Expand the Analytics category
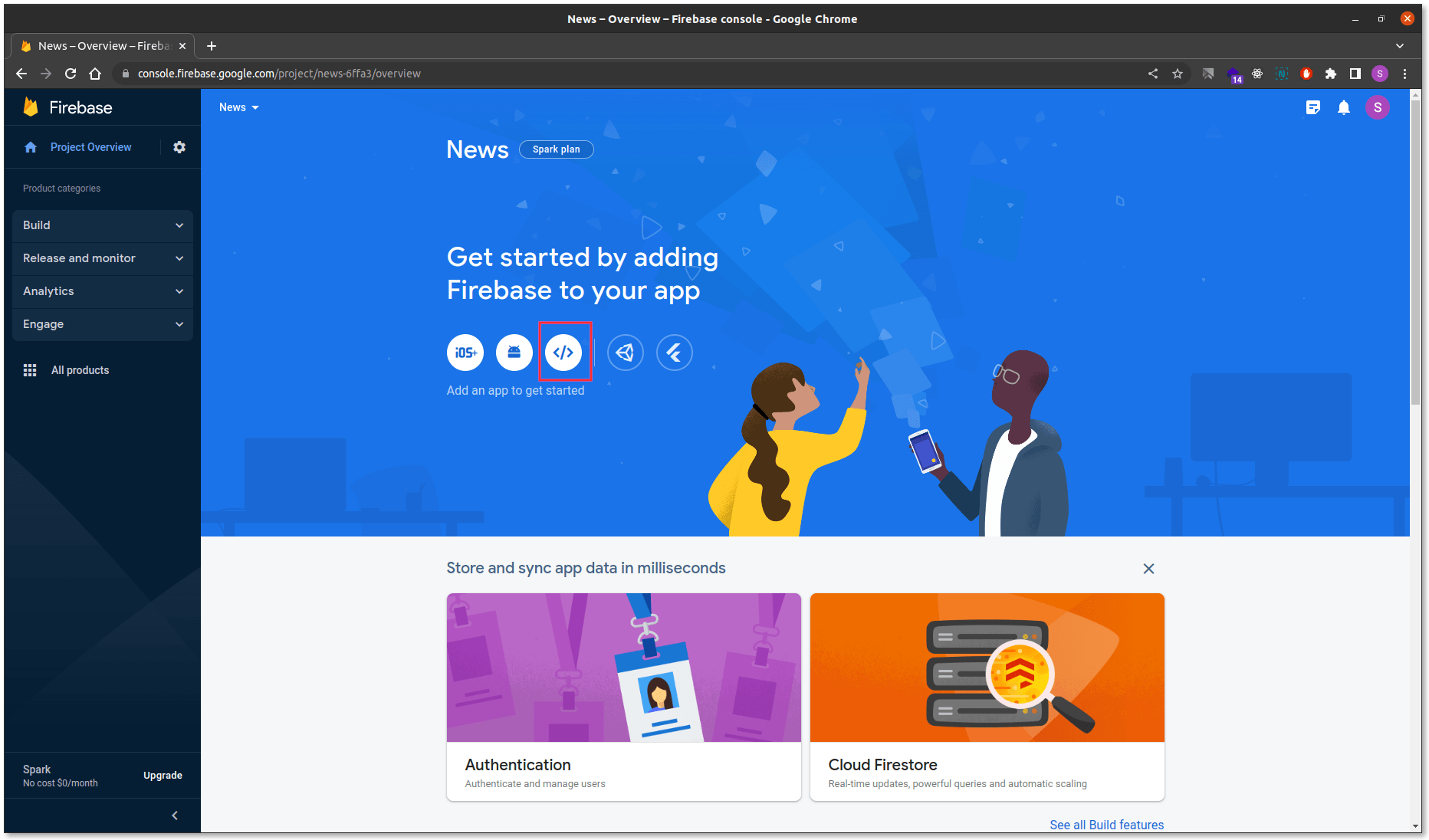1429x840 pixels. [x=103, y=291]
